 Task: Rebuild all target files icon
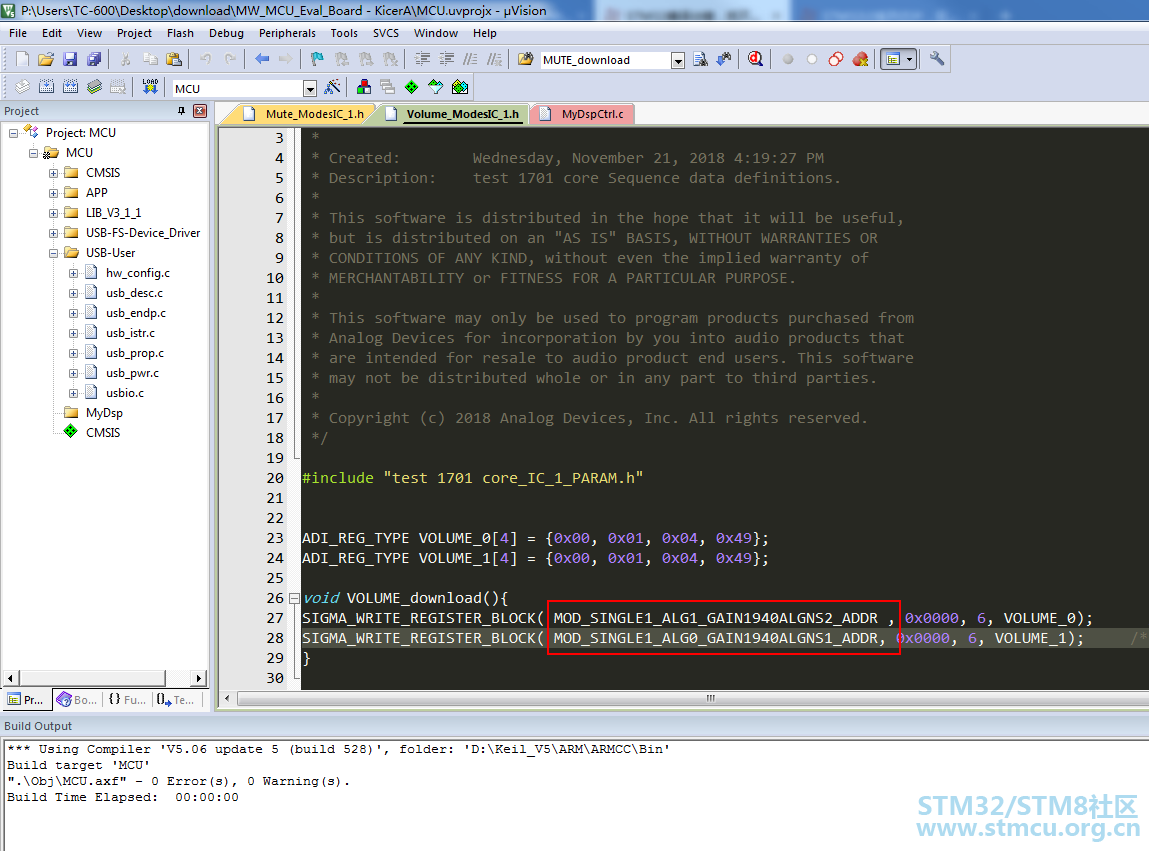click(x=70, y=87)
